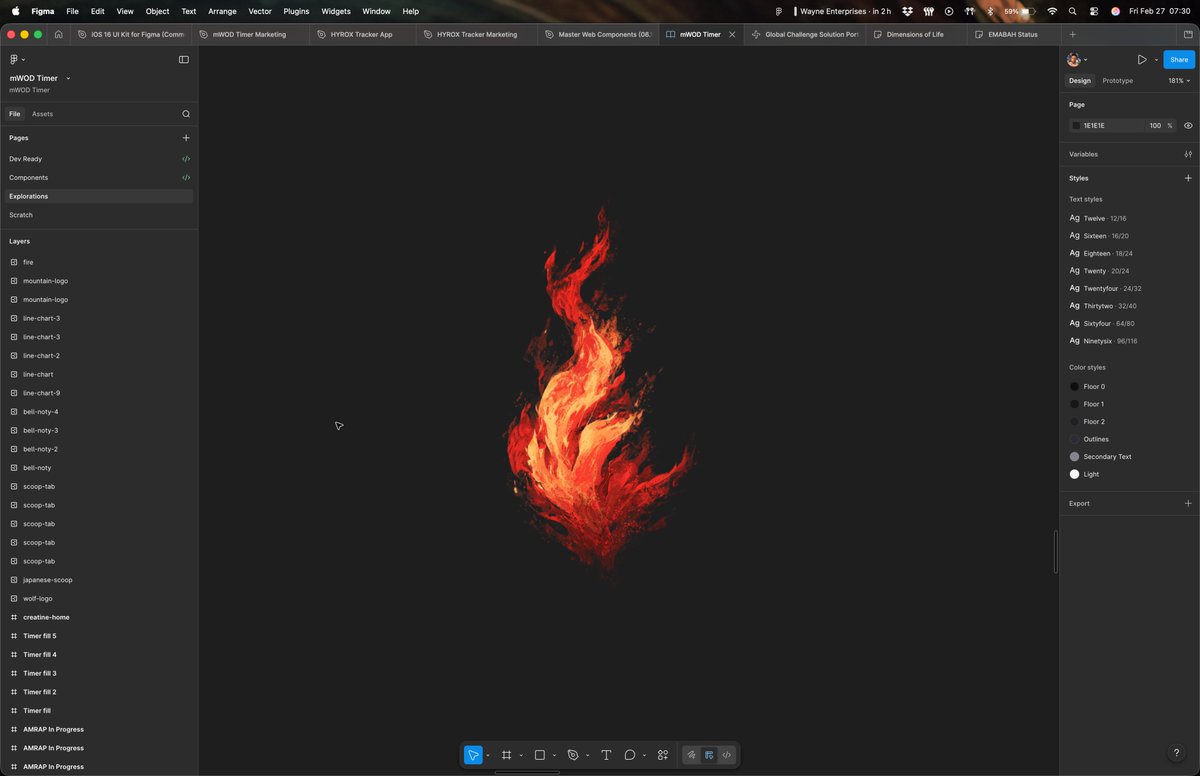The image size is (1200, 776).
Task: Select the Text tool
Action: click(606, 755)
